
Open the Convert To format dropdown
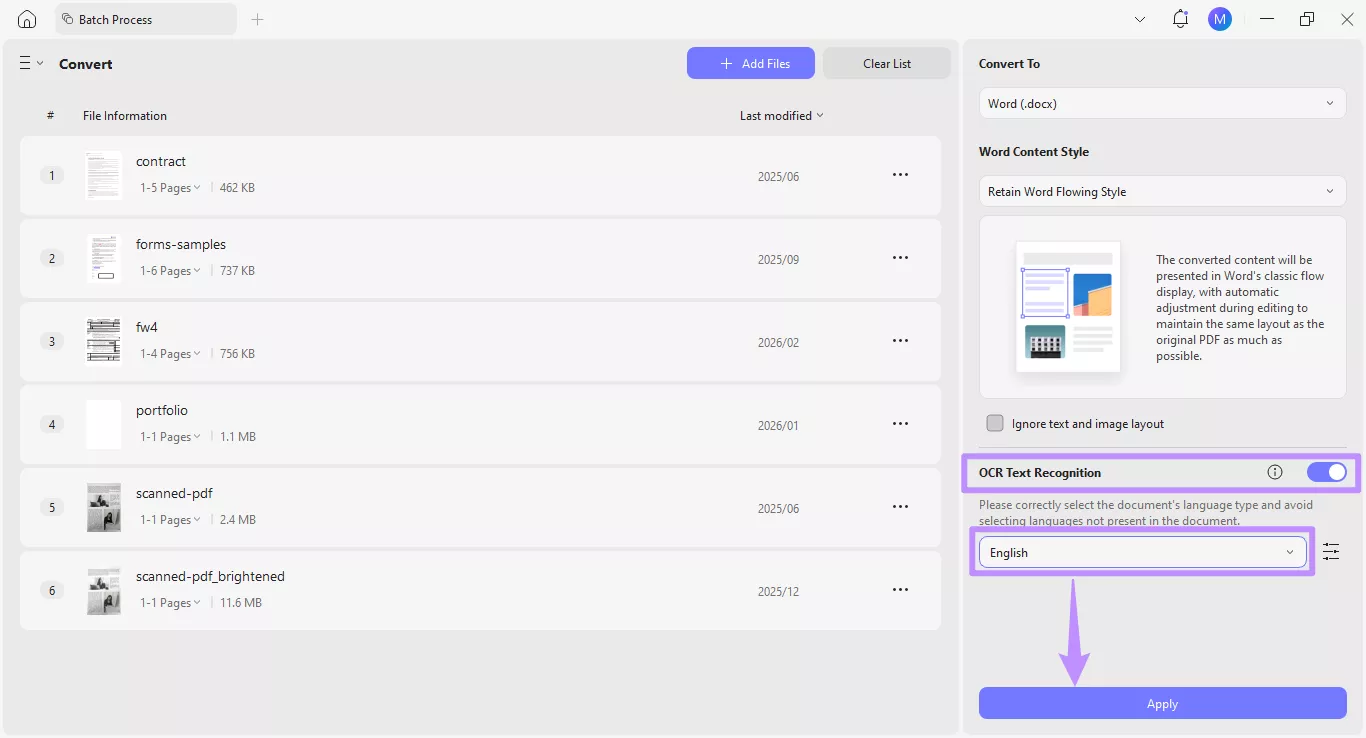(x=1161, y=103)
